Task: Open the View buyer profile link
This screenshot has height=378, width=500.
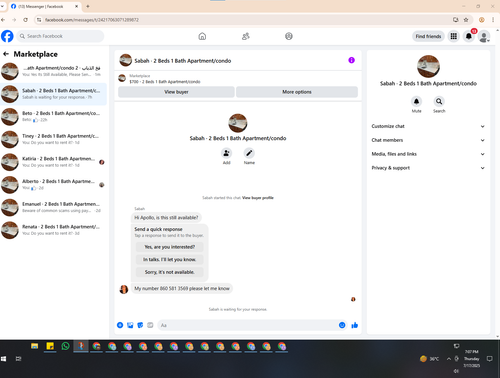Action: [258, 198]
